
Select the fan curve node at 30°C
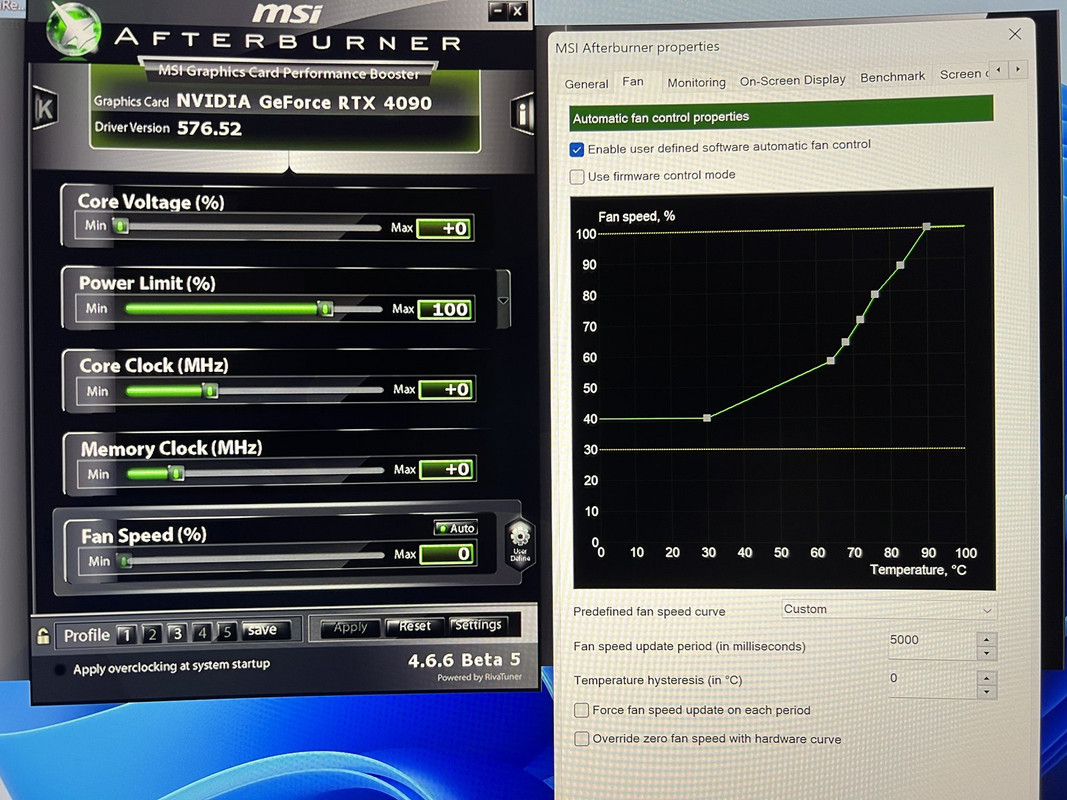point(707,418)
